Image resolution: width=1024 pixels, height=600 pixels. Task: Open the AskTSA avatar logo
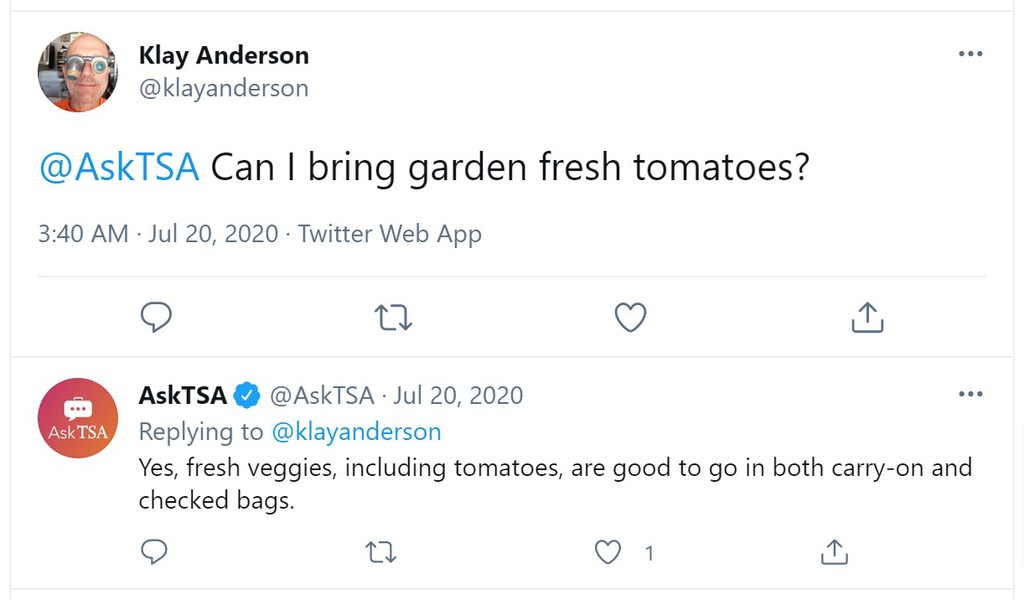[78, 418]
